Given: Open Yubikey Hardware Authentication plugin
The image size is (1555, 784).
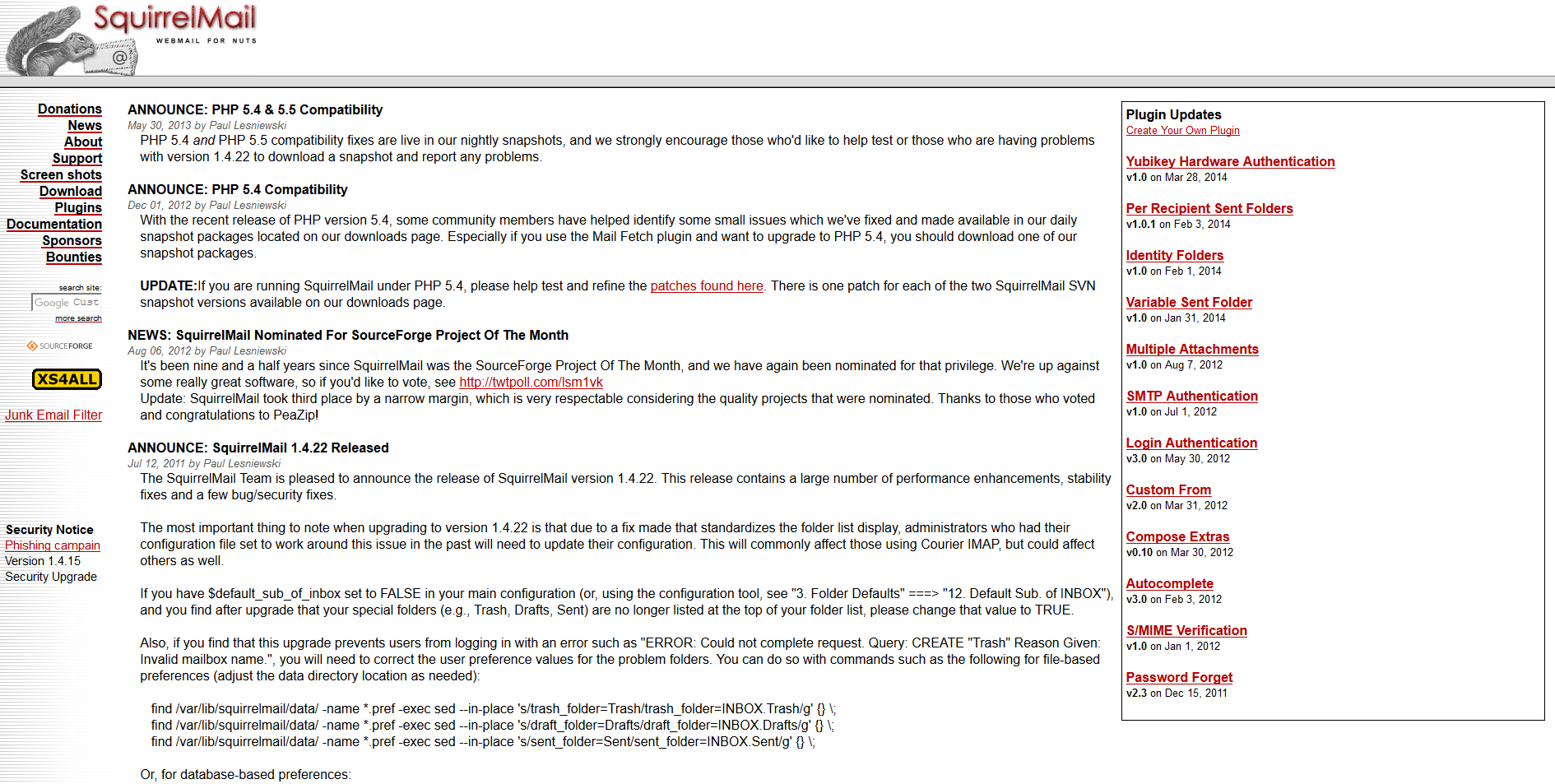Looking at the screenshot, I should pyautogui.click(x=1230, y=162).
